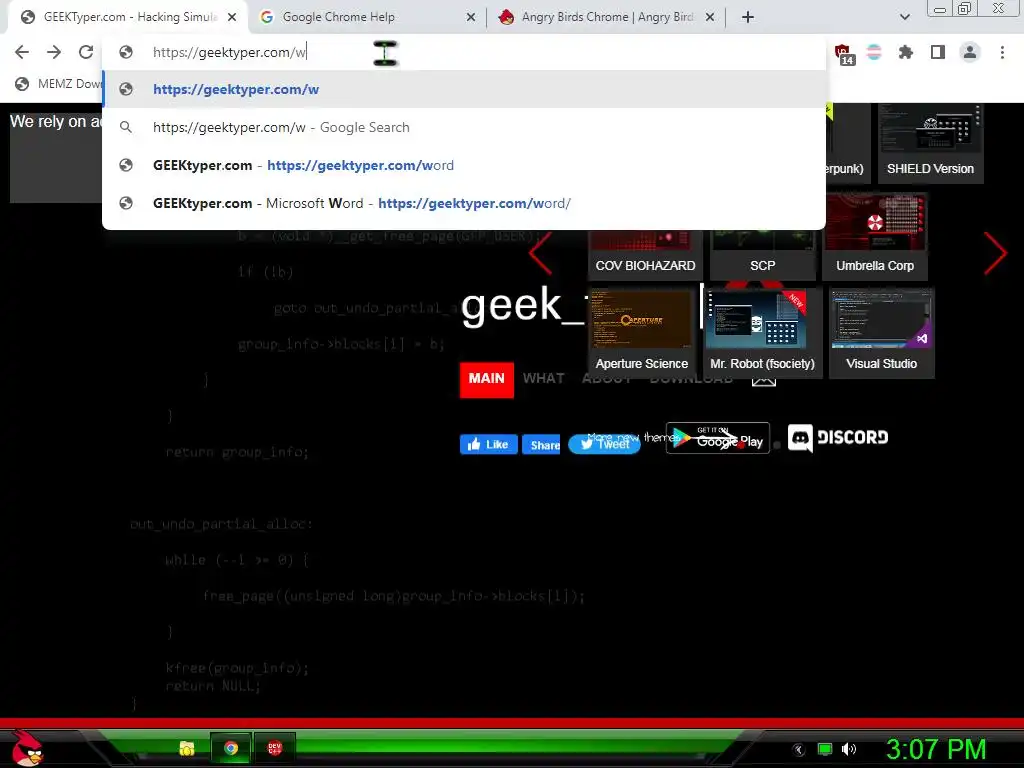This screenshot has width=1024, height=768.
Task: Choose the Visual Studio theme
Action: point(882,332)
